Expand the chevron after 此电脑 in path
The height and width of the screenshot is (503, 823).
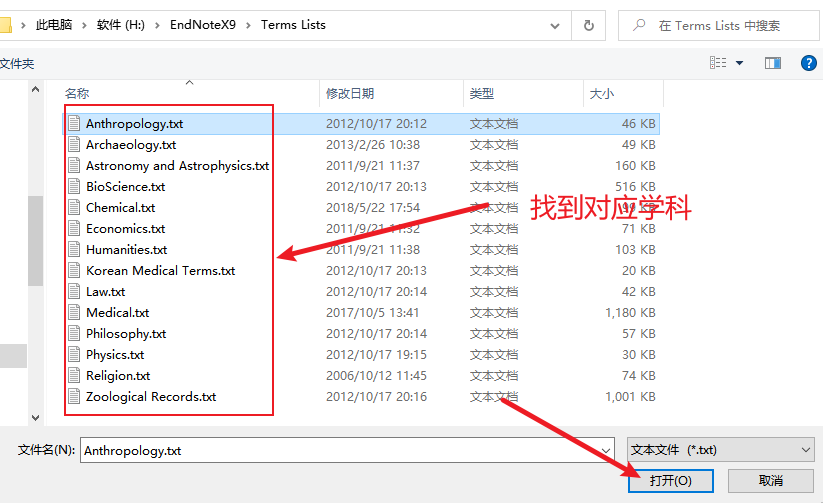click(83, 25)
